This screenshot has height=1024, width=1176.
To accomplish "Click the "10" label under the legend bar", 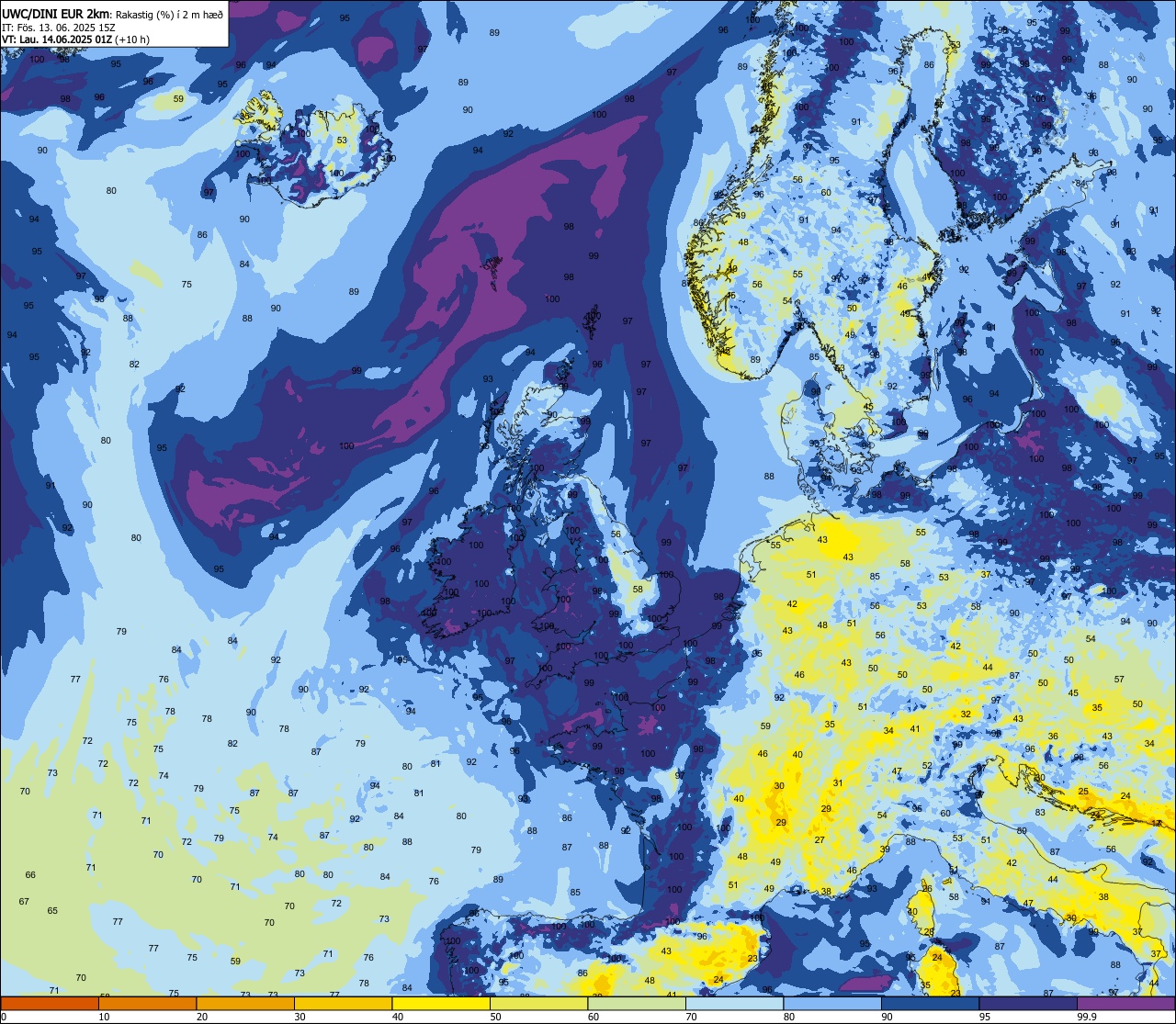I will tap(105, 1017).
